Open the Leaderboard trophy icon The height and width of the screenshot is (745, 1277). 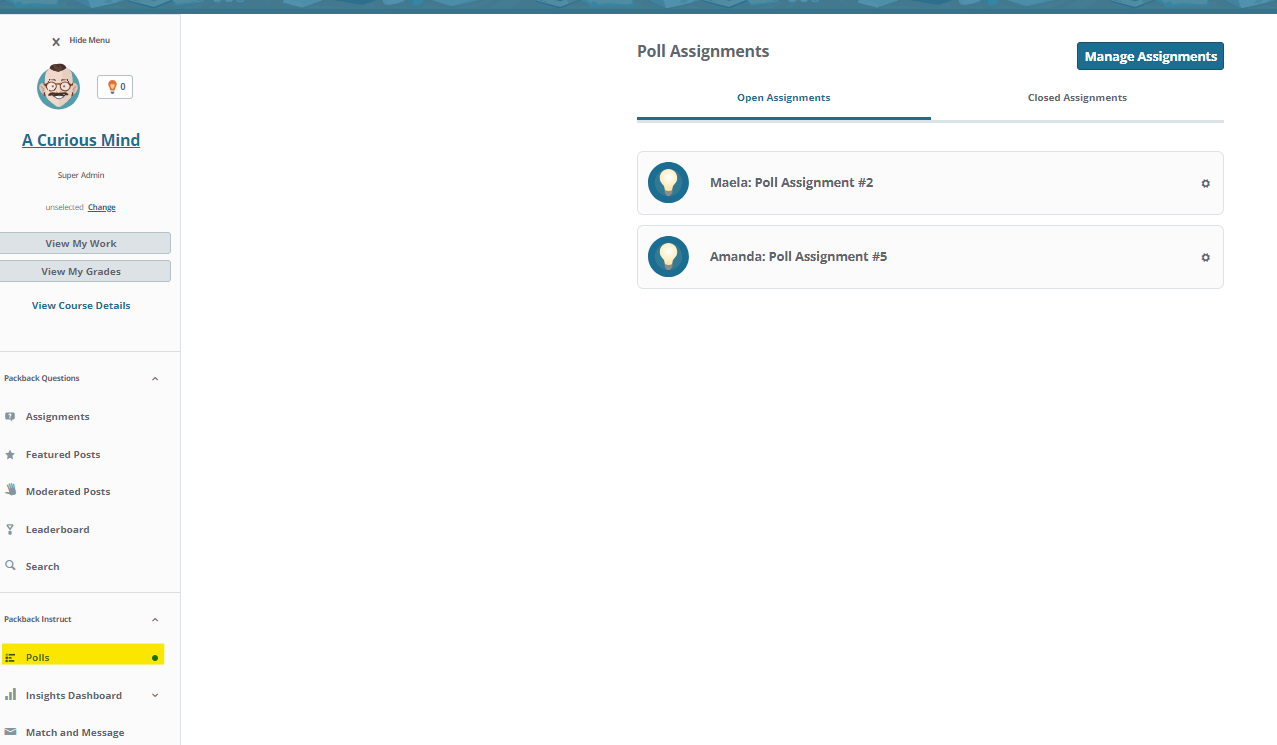coord(10,529)
